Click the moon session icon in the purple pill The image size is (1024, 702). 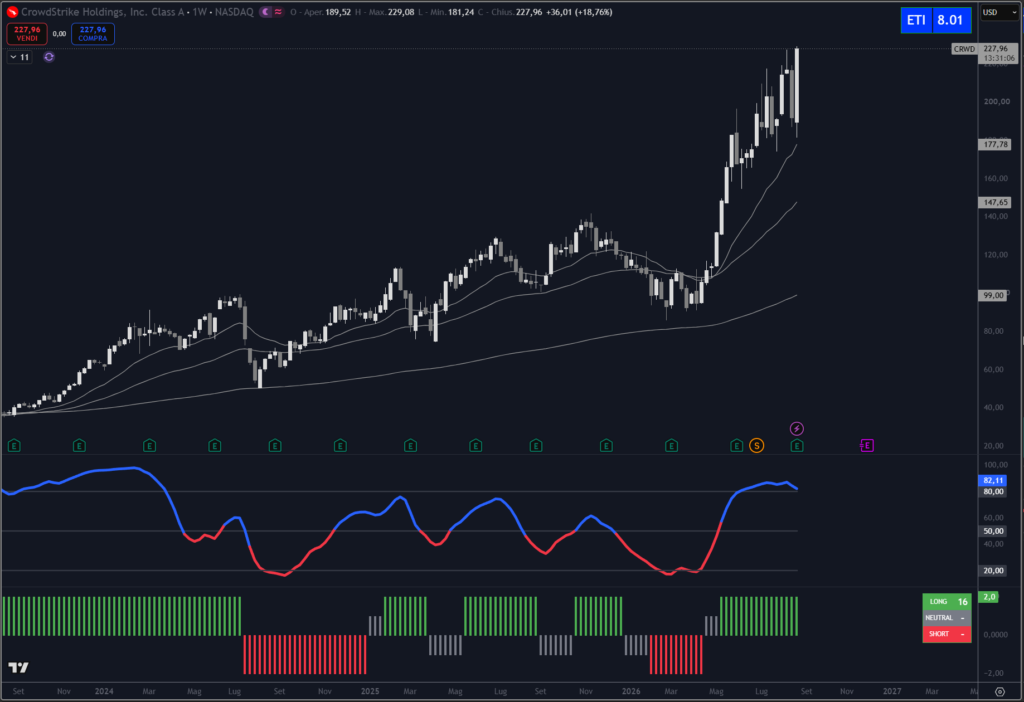(x=266, y=12)
